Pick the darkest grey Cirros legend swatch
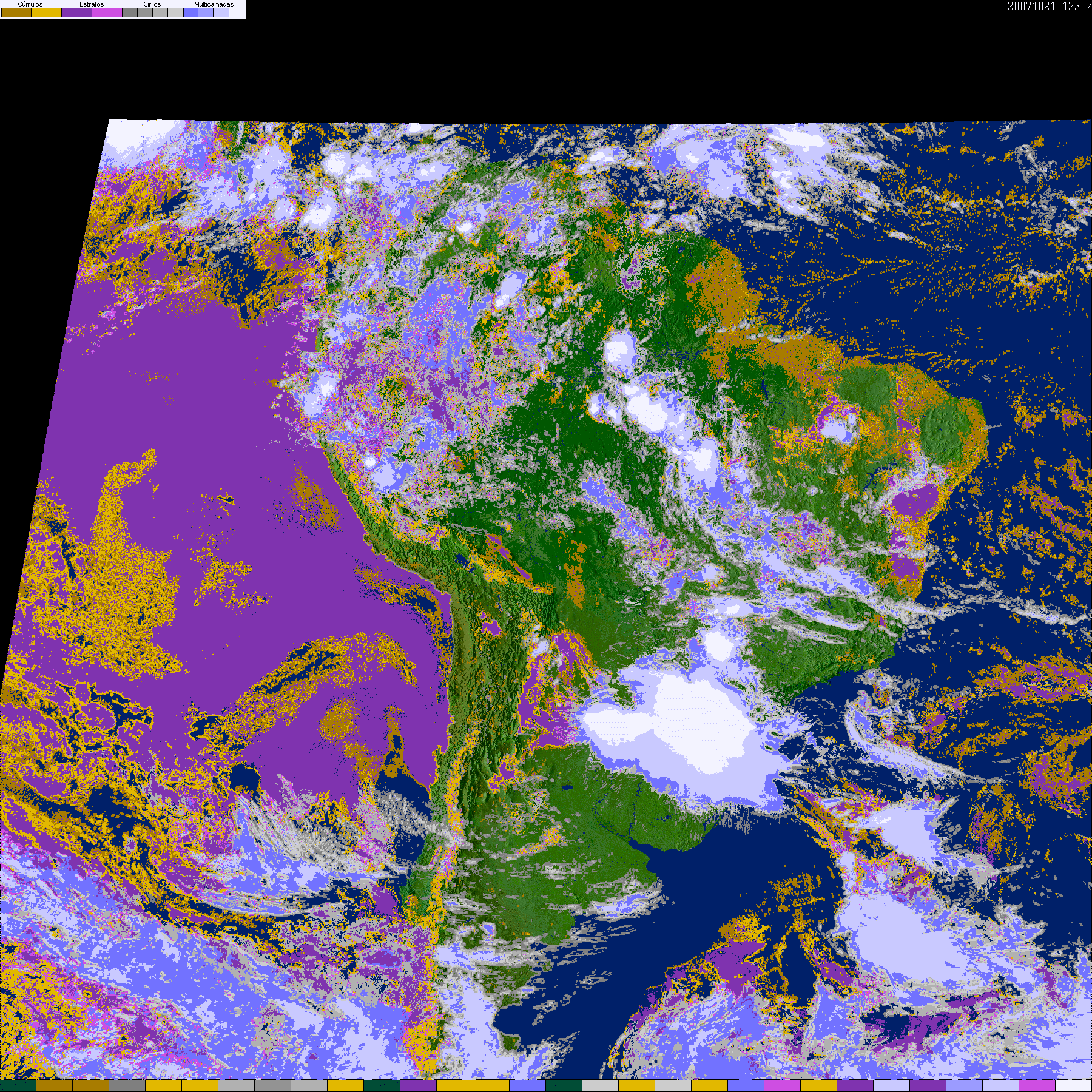This screenshot has width=1092, height=1092. click(x=130, y=12)
